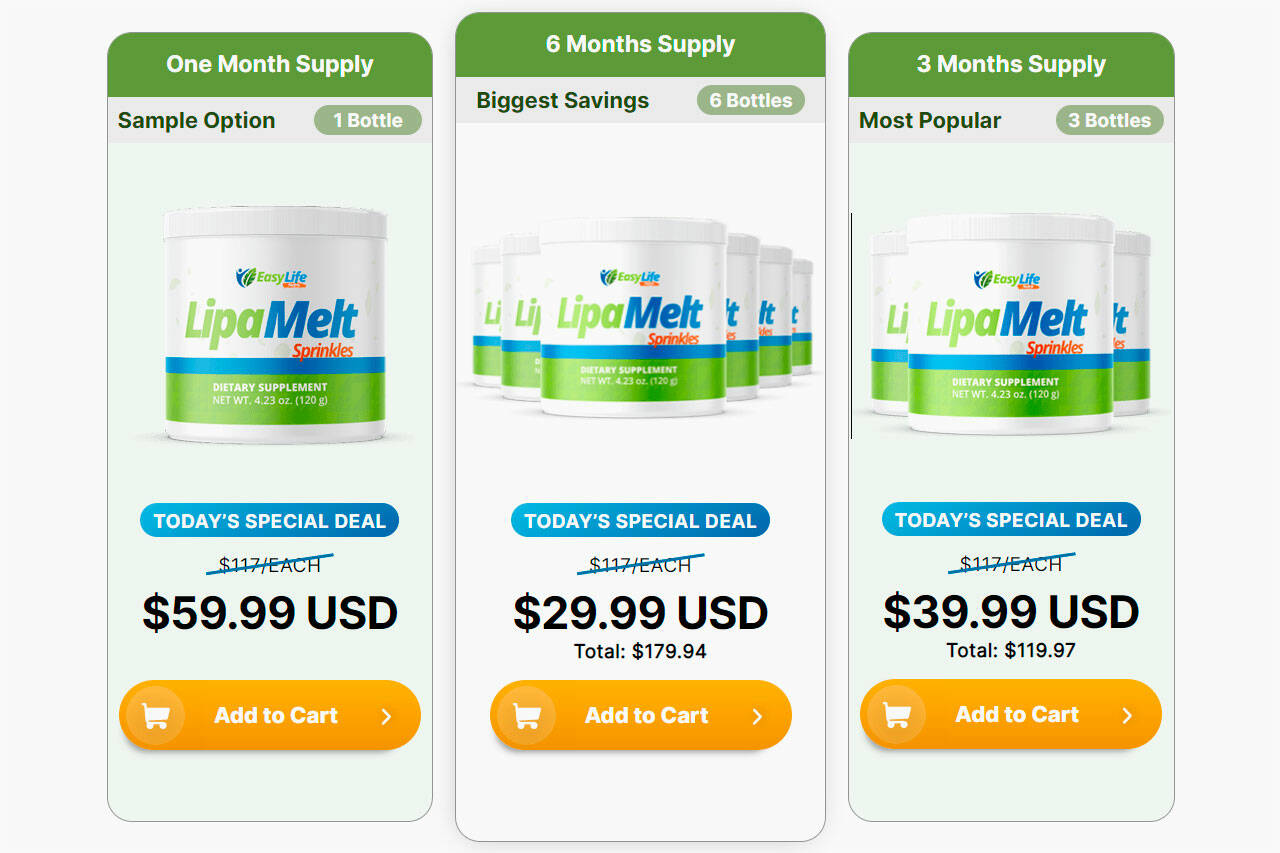Viewport: 1280px width, 853px height.
Task: Click the 6 Bottles badge
Action: [x=751, y=100]
